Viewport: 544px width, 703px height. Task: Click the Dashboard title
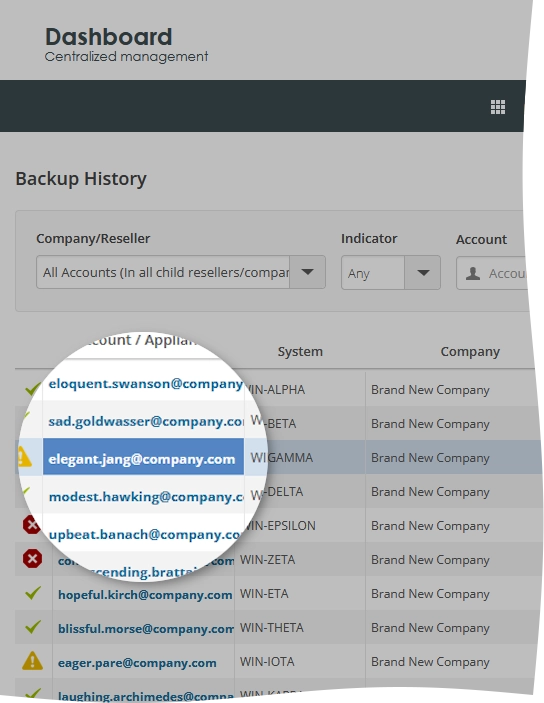point(109,37)
